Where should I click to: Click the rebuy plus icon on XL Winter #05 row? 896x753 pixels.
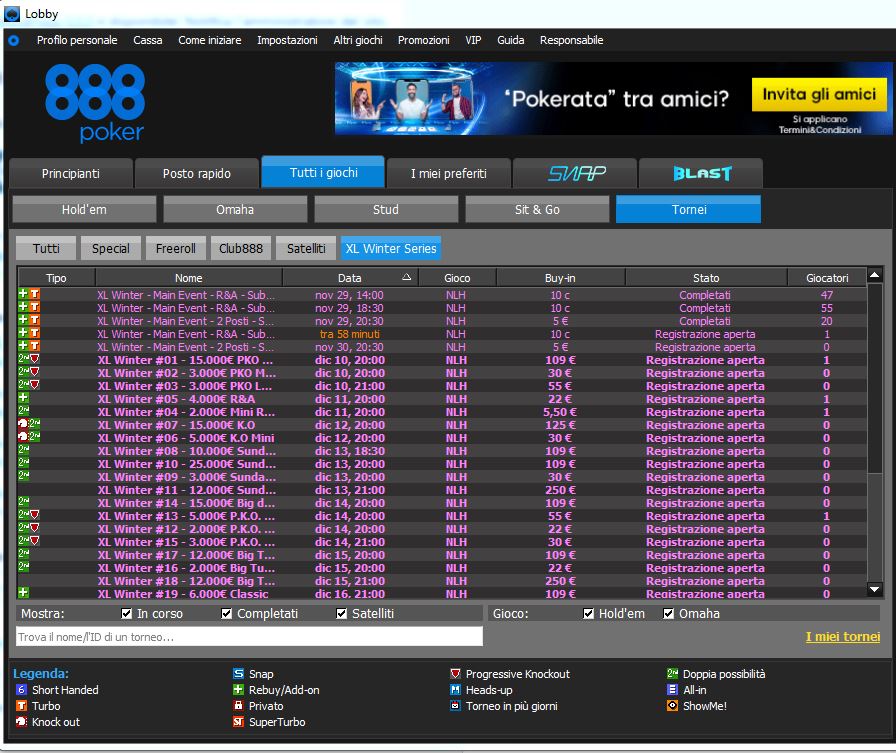click(x=23, y=398)
